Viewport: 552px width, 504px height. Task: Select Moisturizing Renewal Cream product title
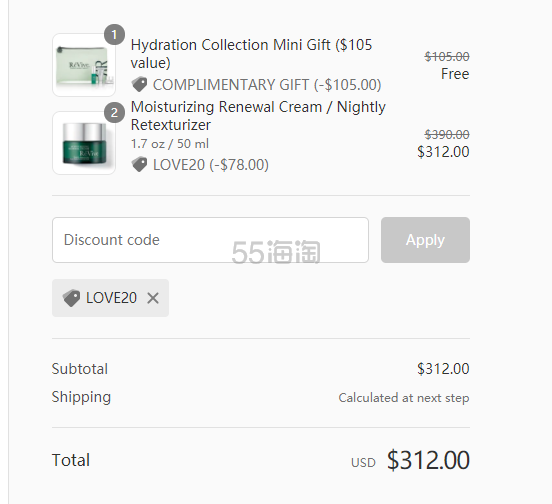pos(258,116)
